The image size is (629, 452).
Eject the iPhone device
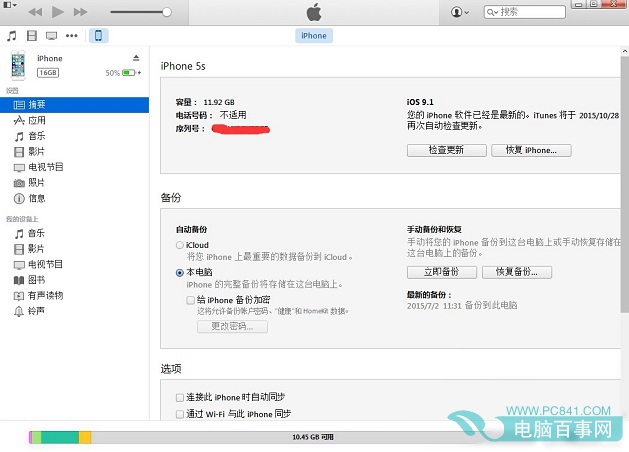136,58
